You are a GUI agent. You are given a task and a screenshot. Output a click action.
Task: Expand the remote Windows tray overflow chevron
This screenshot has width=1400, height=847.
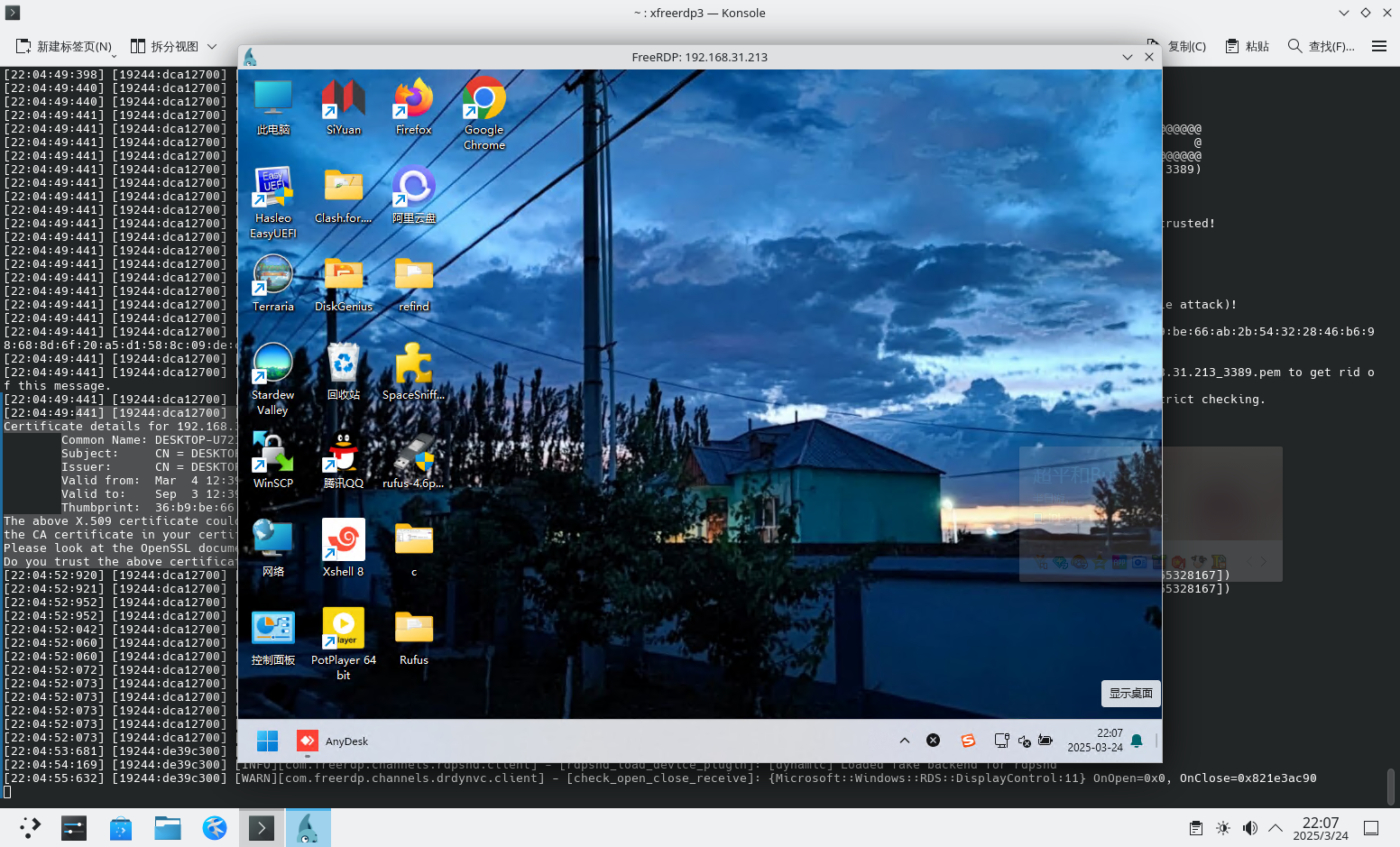coord(905,741)
